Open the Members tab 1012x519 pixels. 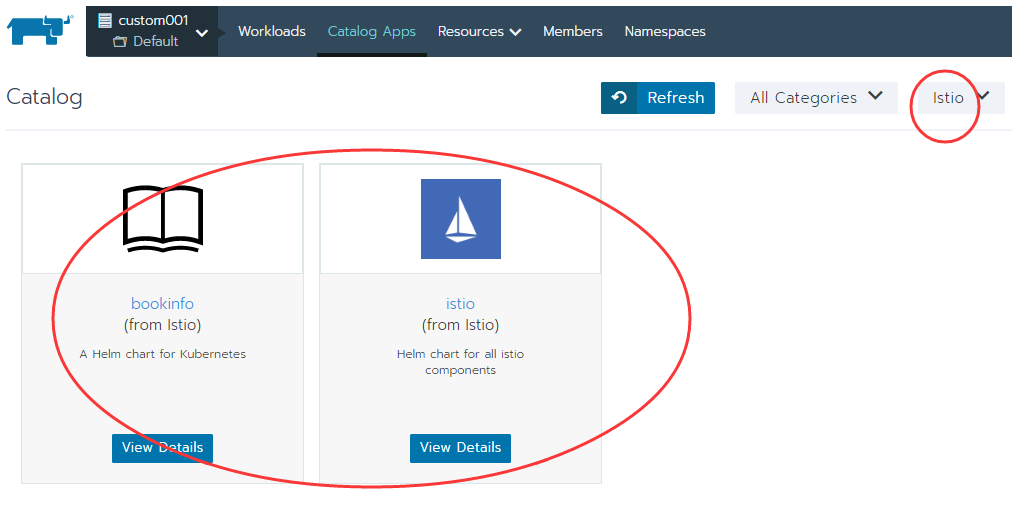coord(572,31)
